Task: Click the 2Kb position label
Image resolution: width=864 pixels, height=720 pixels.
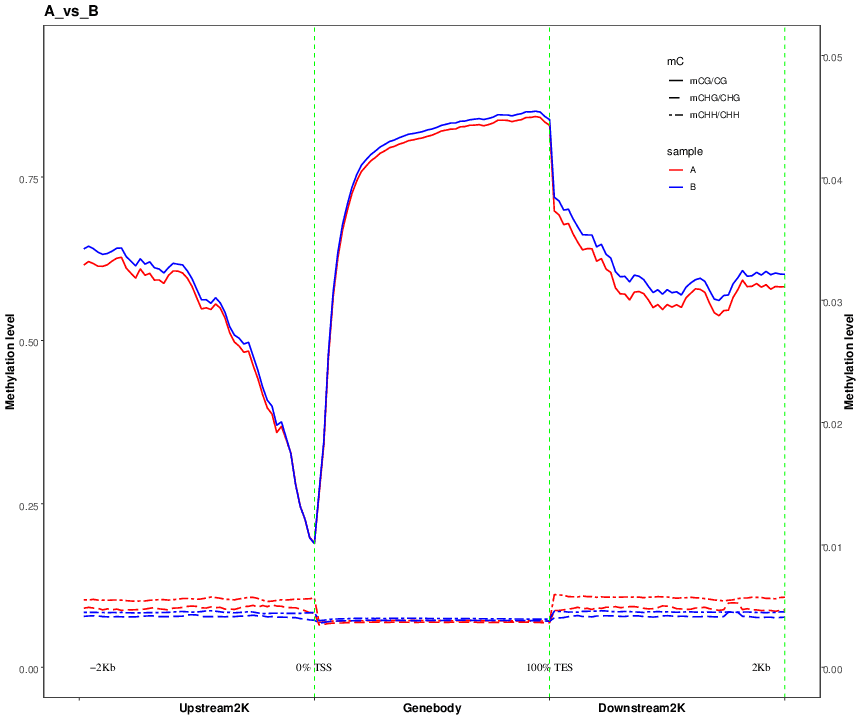Action: (761, 668)
